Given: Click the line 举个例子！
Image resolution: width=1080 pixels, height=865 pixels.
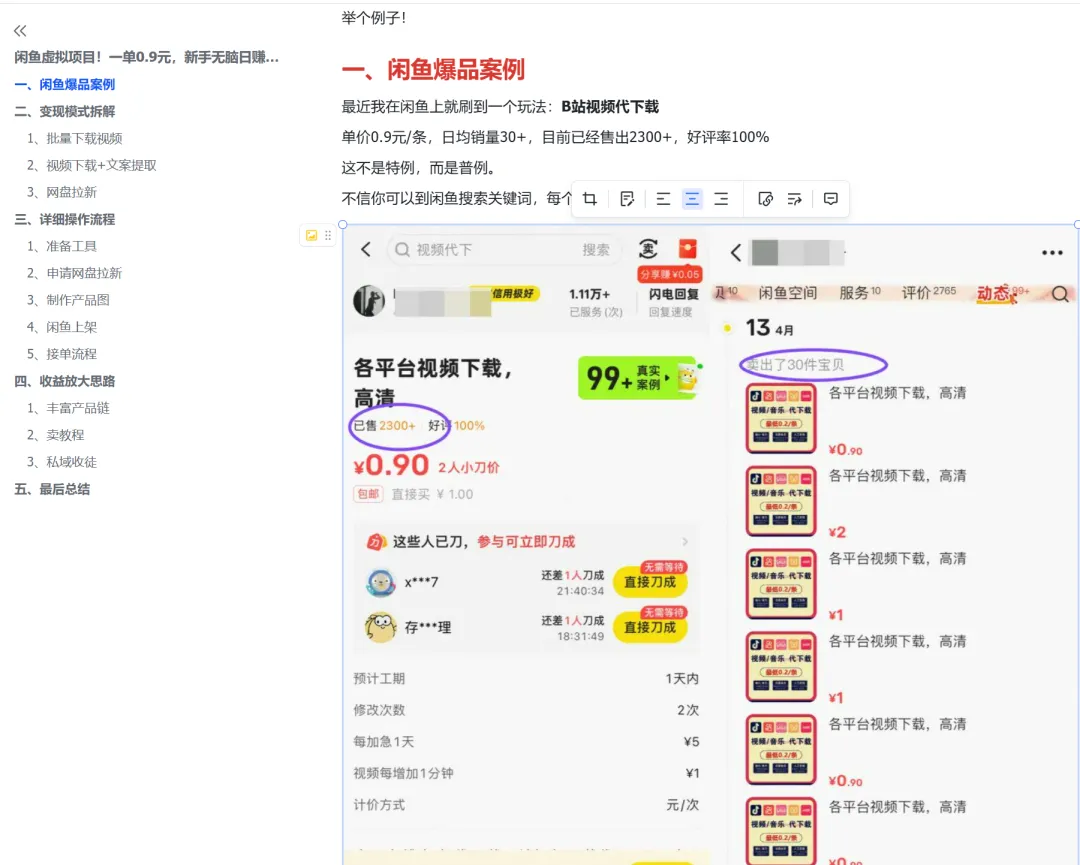Looking at the screenshot, I should [x=374, y=18].
